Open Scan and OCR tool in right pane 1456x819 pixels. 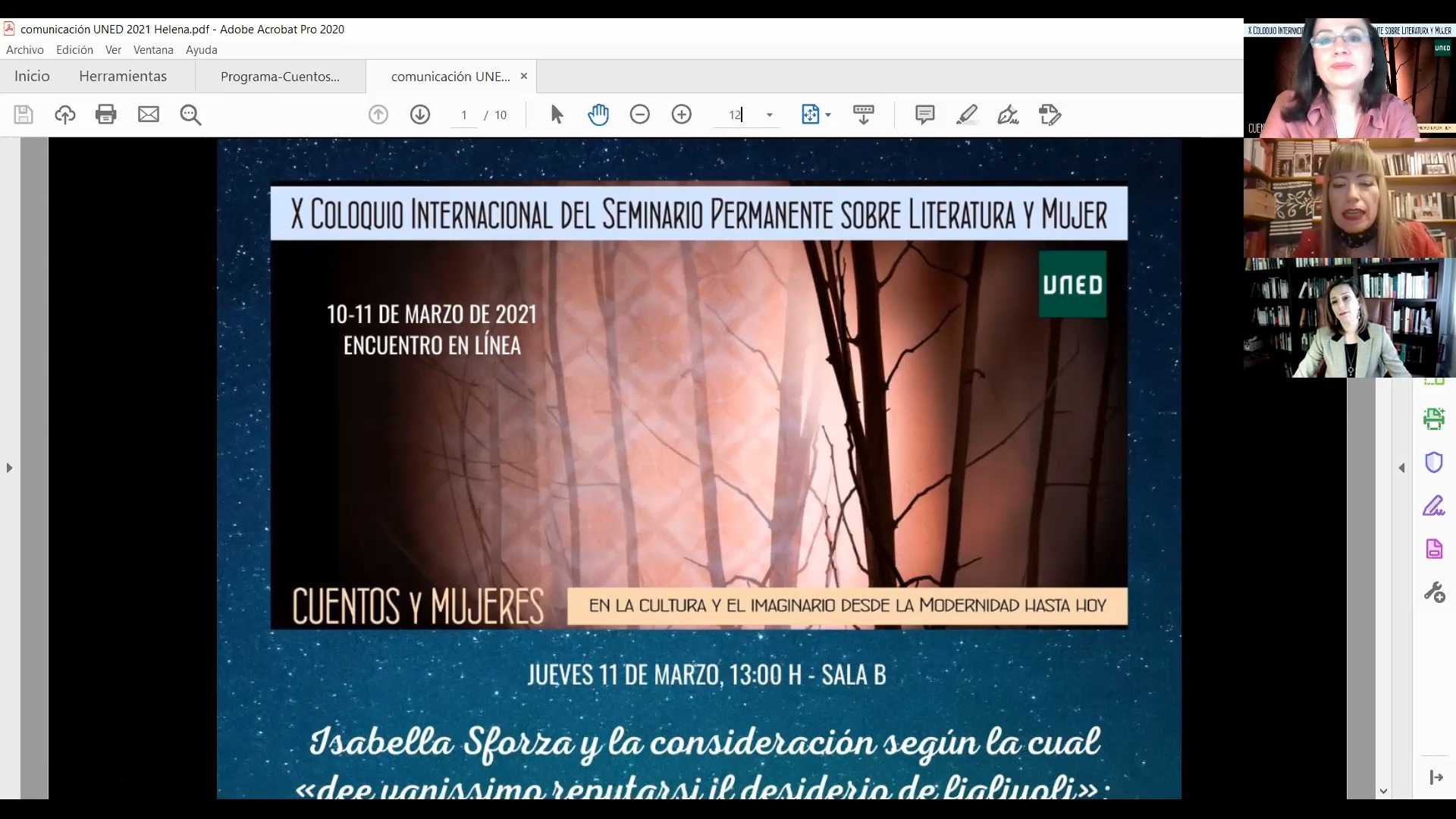(x=1434, y=419)
